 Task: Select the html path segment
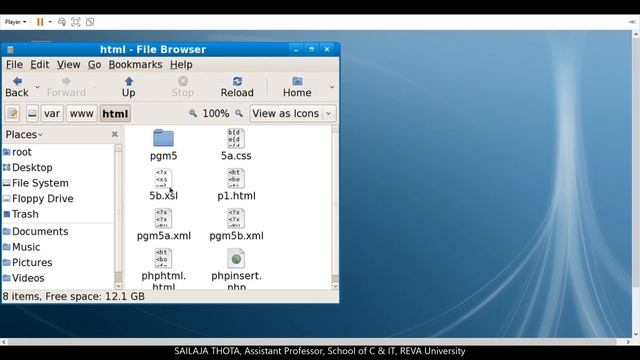click(x=115, y=113)
